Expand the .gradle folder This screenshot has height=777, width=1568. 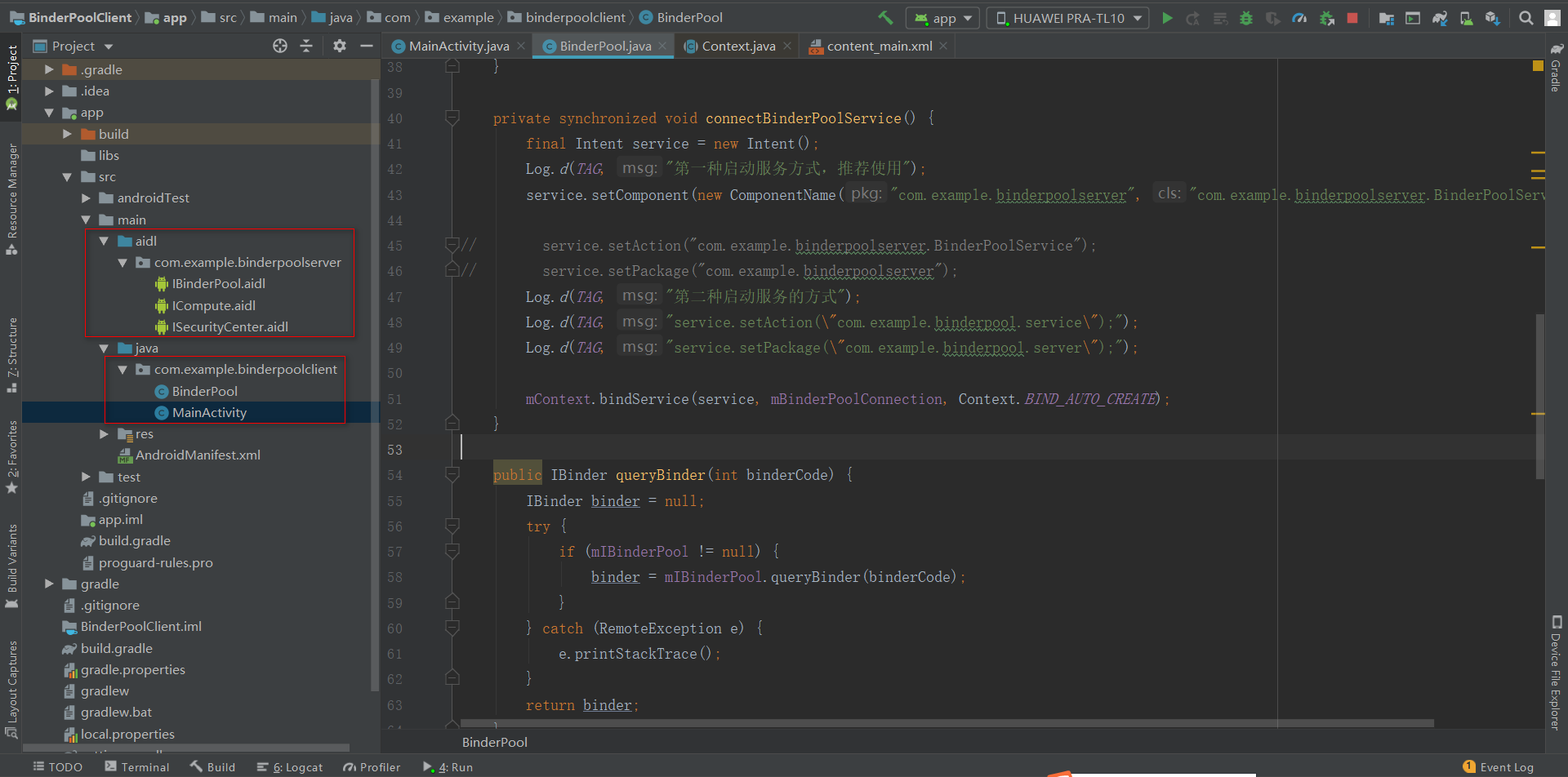(49, 69)
